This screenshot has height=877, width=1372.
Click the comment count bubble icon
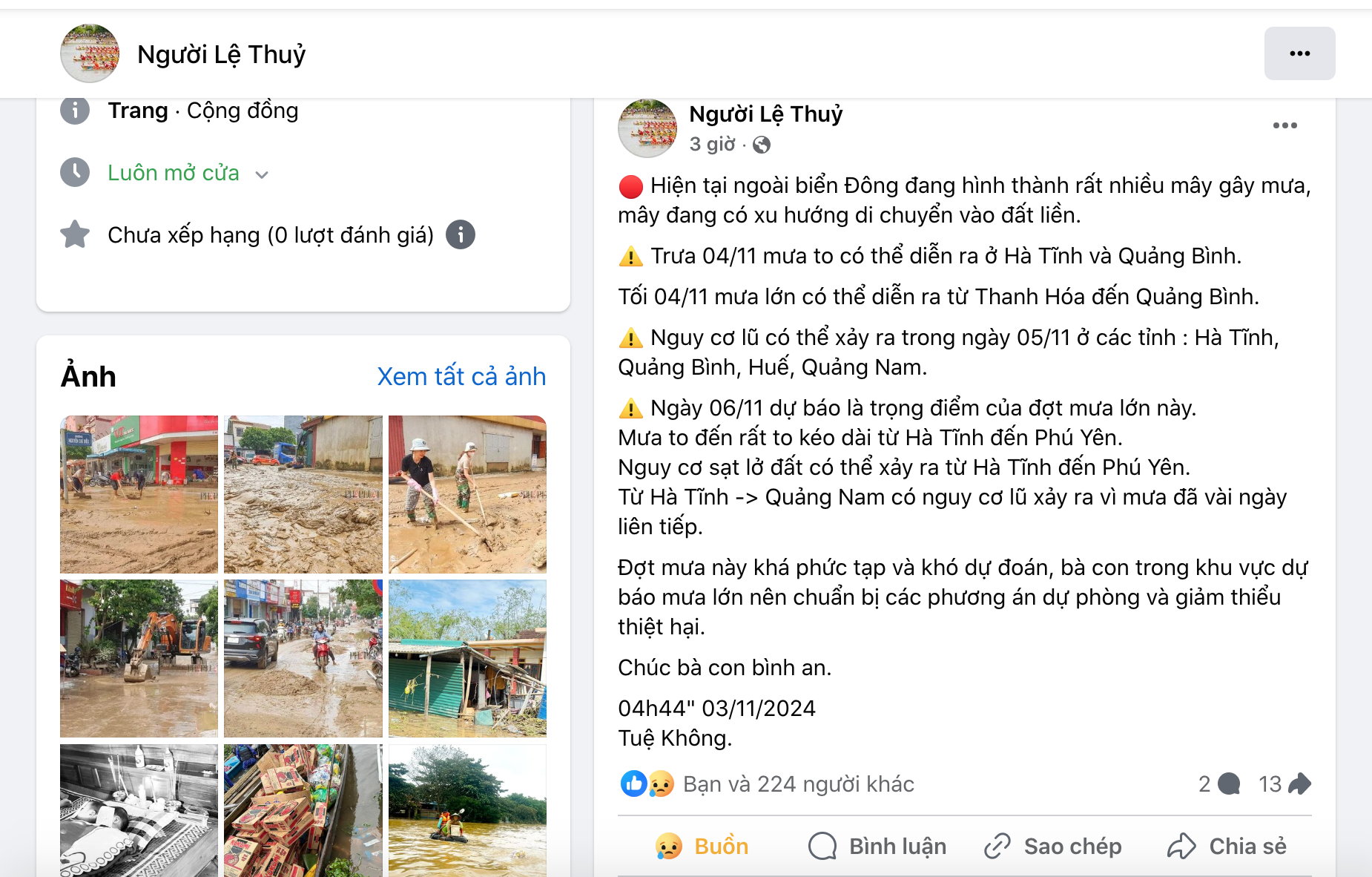tap(1229, 784)
